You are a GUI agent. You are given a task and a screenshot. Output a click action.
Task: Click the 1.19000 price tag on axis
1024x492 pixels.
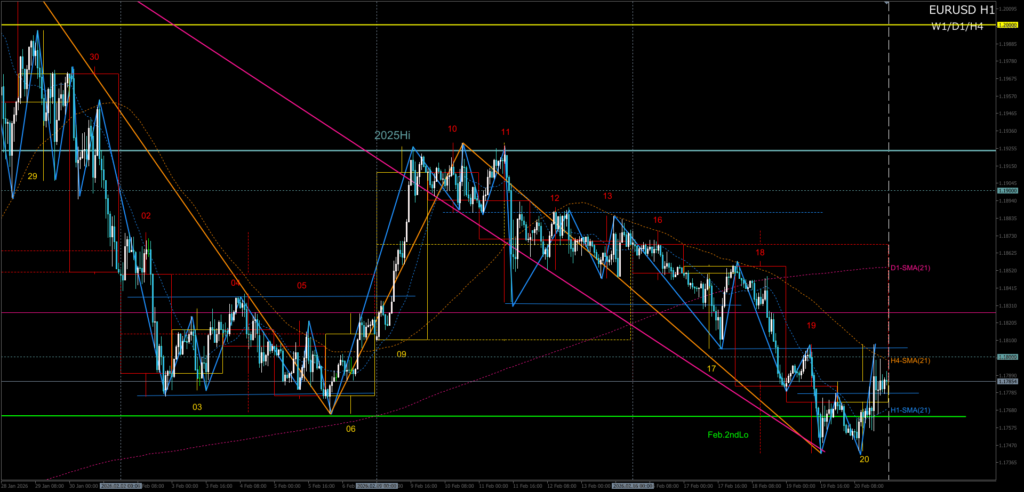(x=1006, y=189)
